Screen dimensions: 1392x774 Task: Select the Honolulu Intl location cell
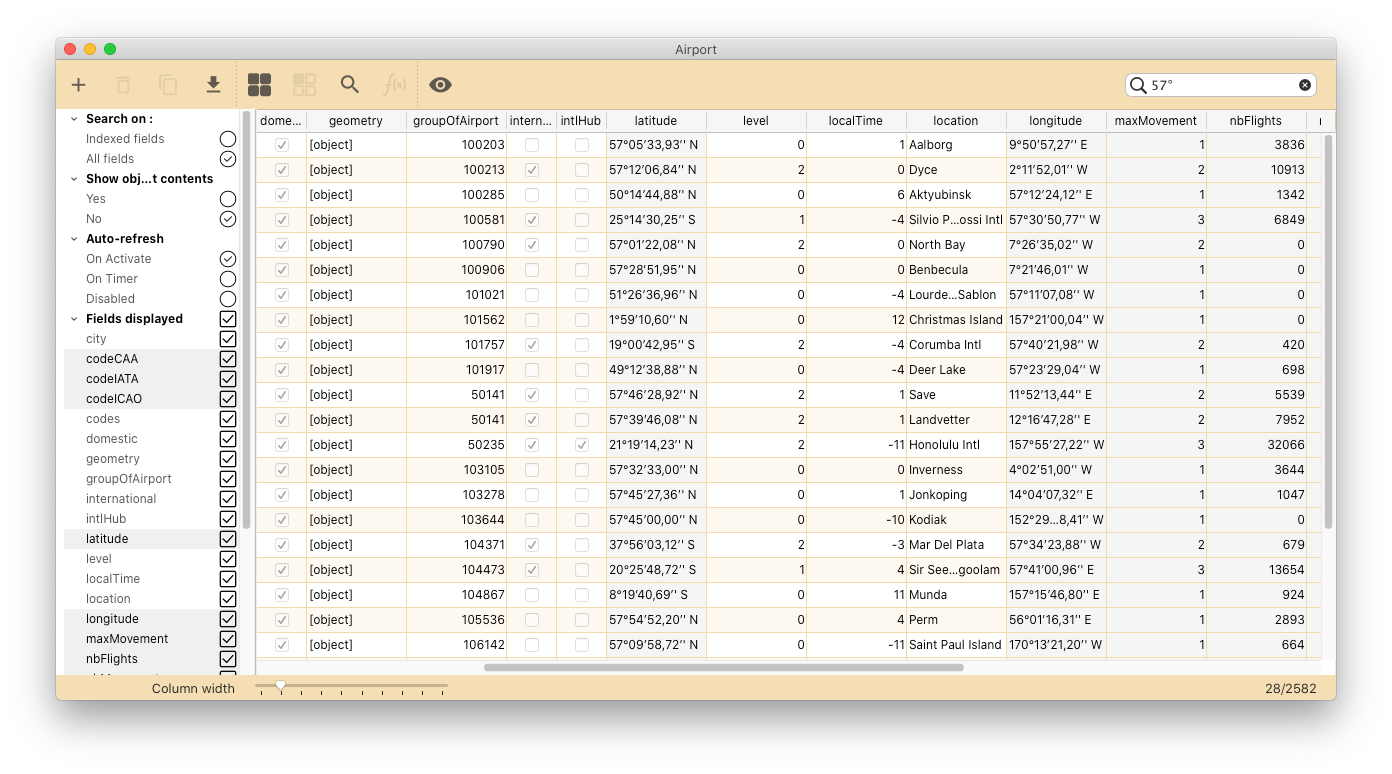(x=956, y=445)
